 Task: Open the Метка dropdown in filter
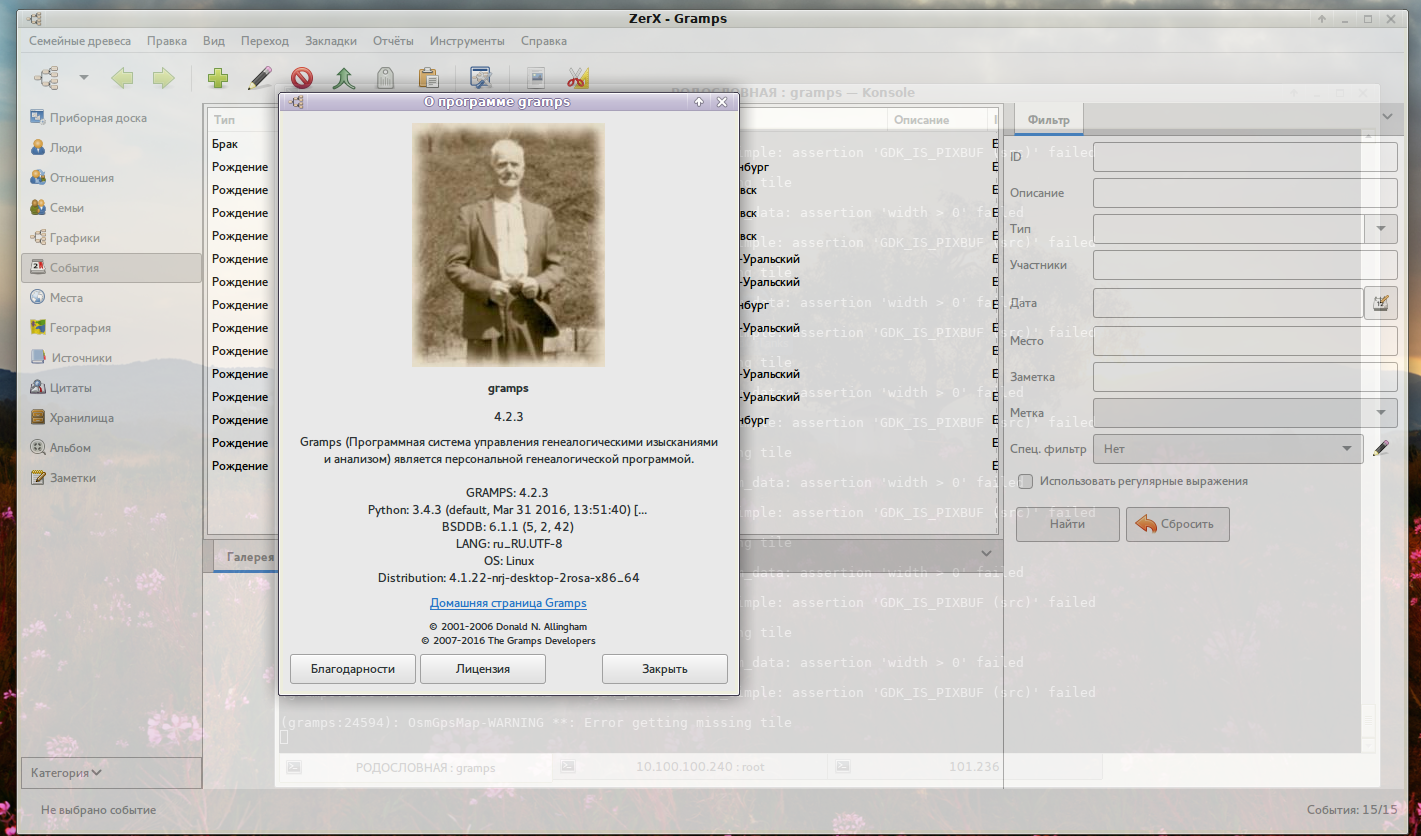click(1244, 412)
